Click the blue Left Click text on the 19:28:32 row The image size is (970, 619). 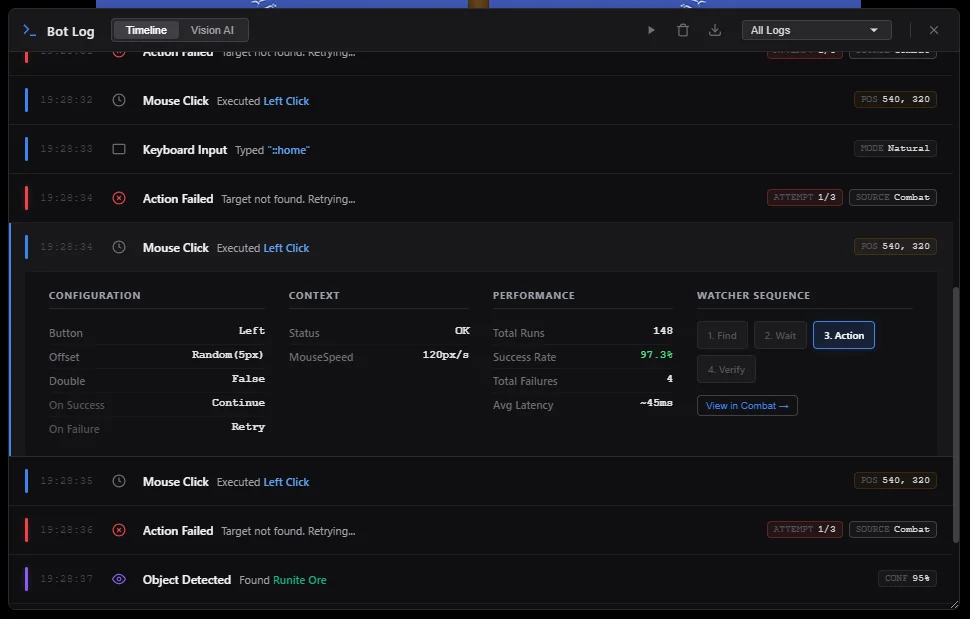pyautogui.click(x=286, y=101)
